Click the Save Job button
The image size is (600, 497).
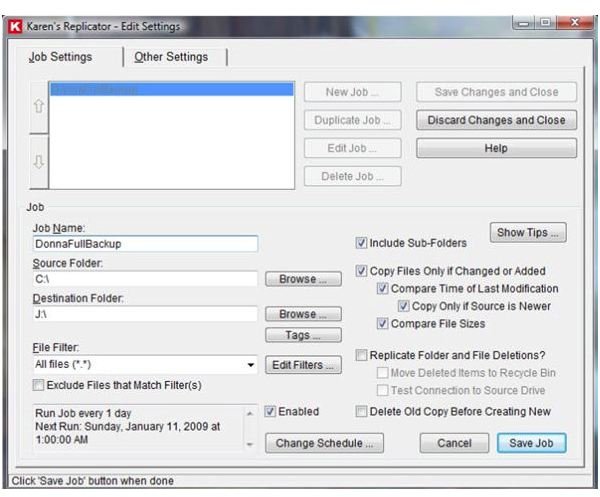(x=532, y=443)
